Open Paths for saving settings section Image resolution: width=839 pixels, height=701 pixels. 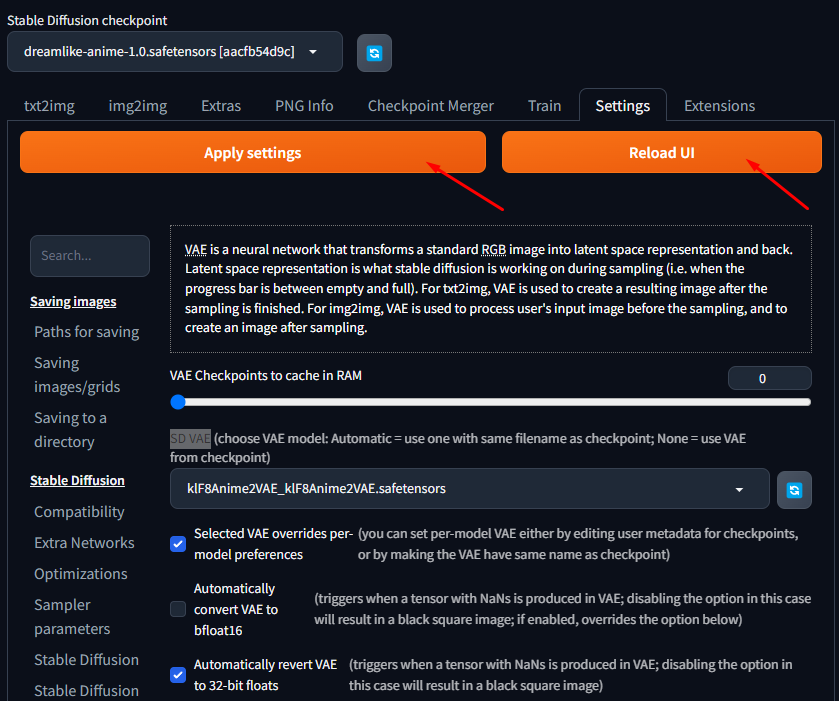coord(86,332)
